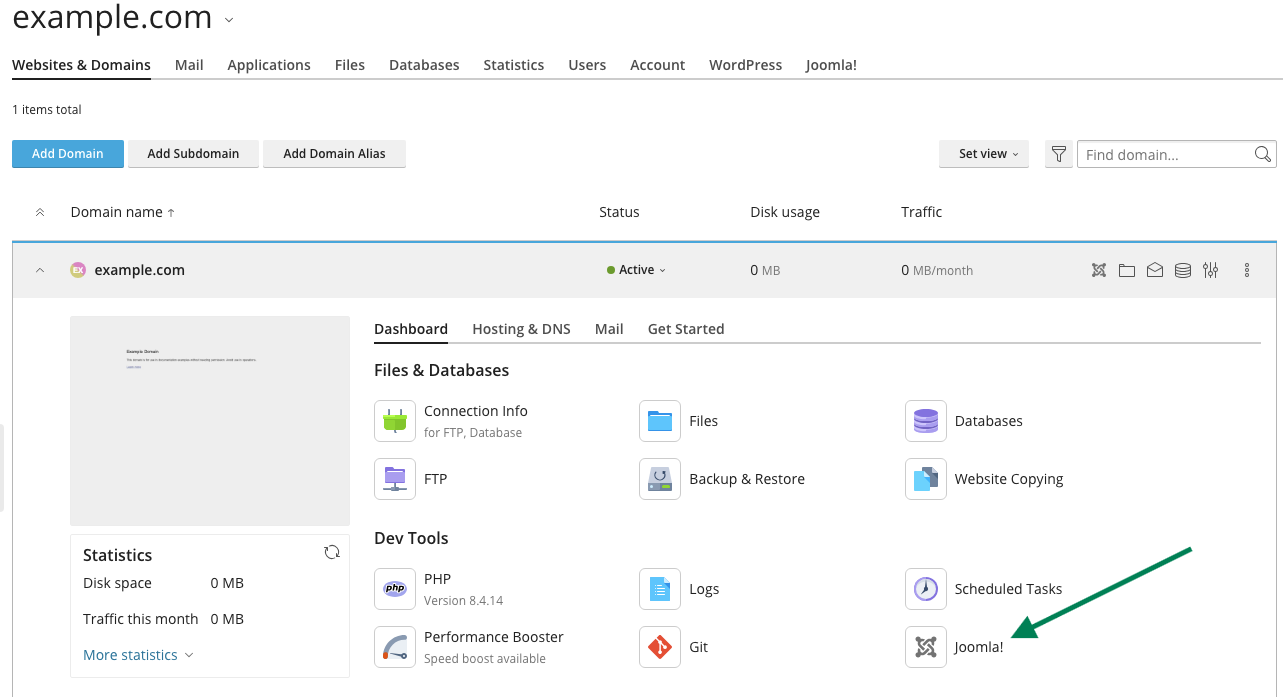Click the 'Speed boost available' text

pyautogui.click(x=485, y=659)
